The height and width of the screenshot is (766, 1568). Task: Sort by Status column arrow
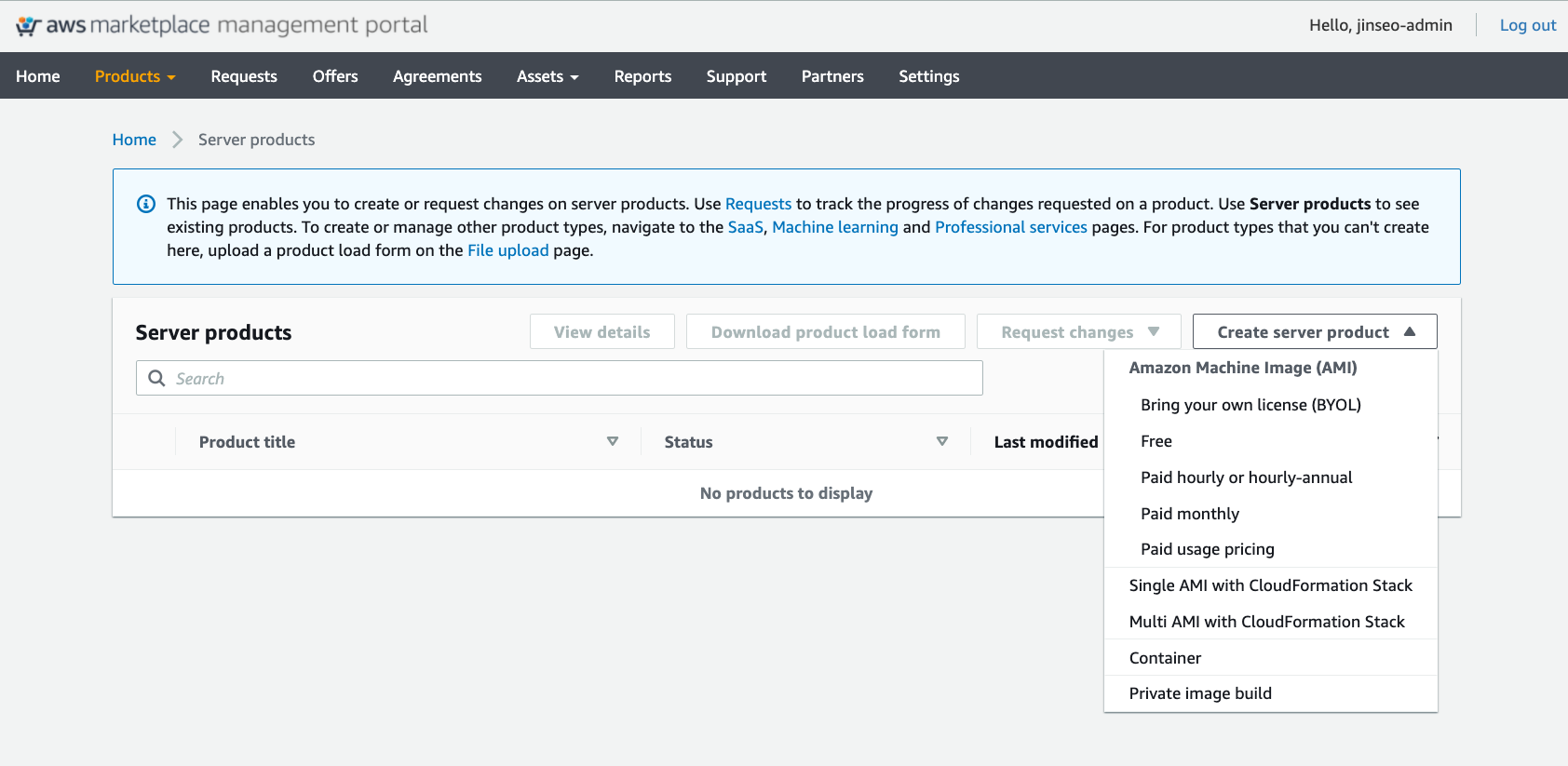click(x=942, y=441)
